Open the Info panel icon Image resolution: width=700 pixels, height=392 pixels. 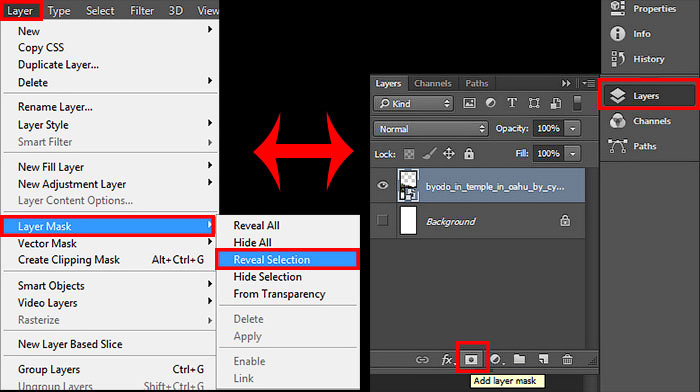pos(618,33)
